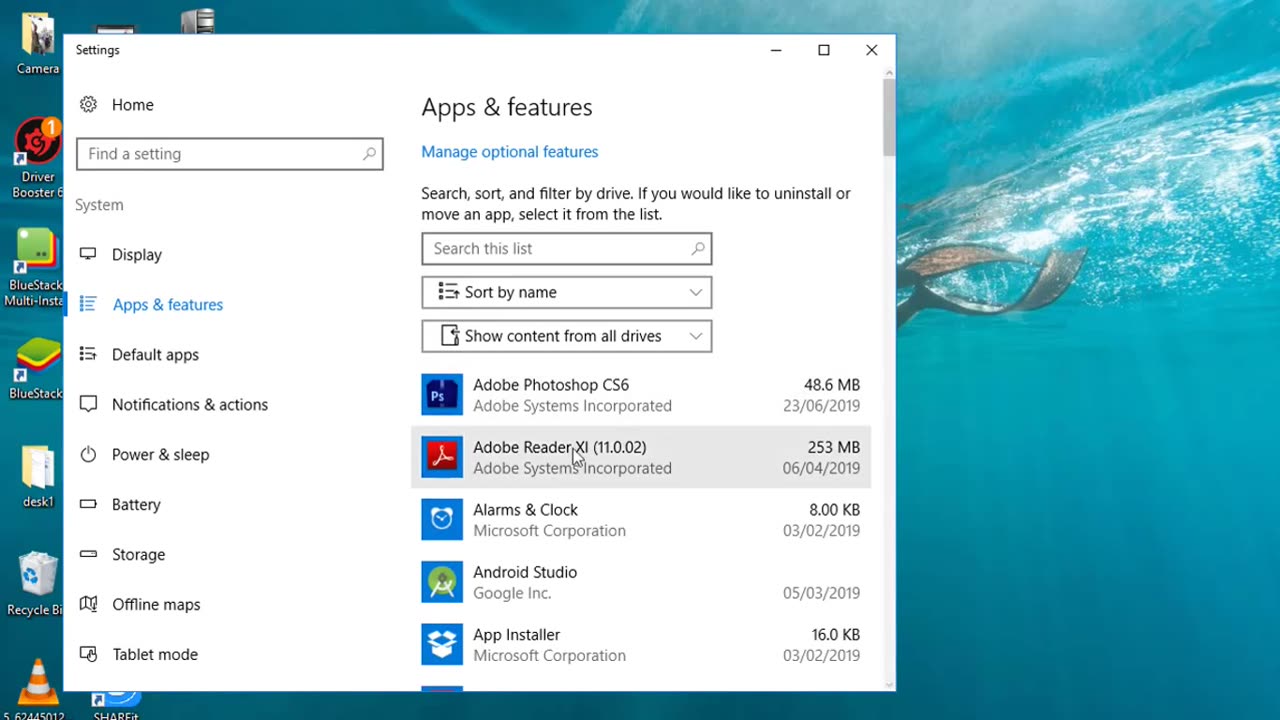Click the magnifier in Find a setting box
This screenshot has height=720, width=1280.
coord(369,154)
